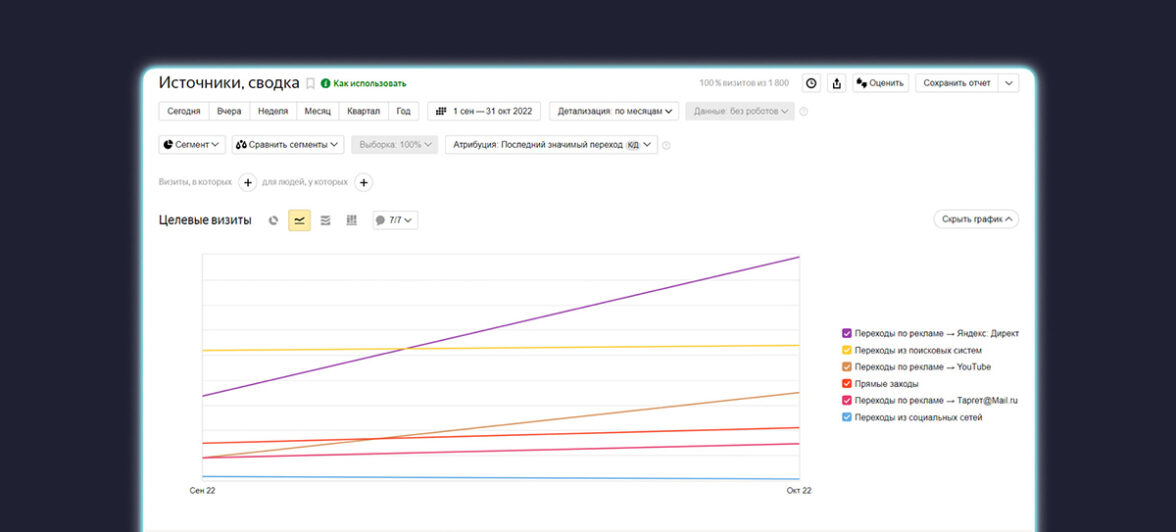Expand the 'Сегмент' dropdown
Image resolution: width=1176 pixels, height=532 pixels.
point(191,144)
